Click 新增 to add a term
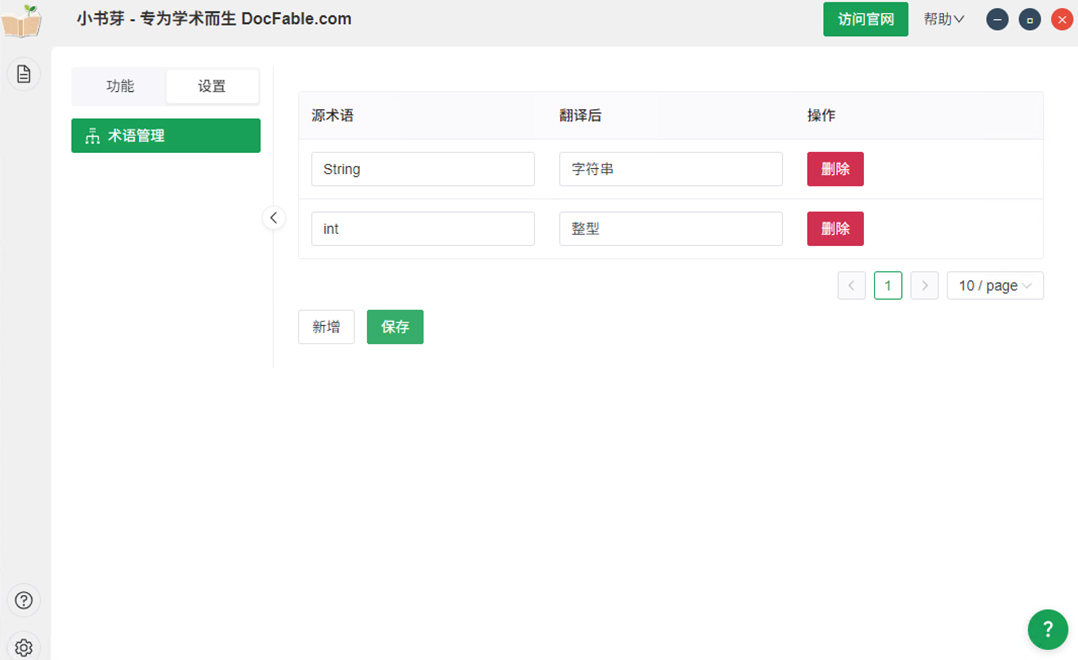Viewport: 1078px width, 660px height. pos(326,327)
